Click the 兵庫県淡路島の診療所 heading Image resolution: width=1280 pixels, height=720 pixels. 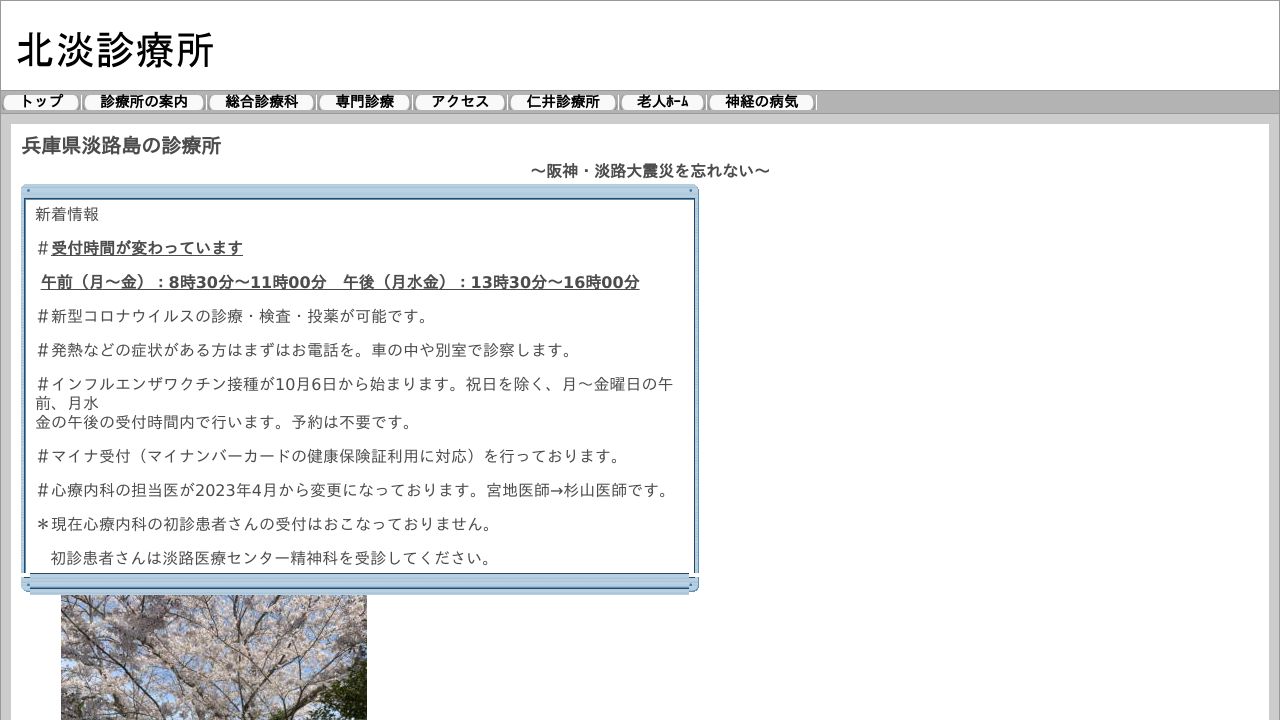(x=121, y=146)
